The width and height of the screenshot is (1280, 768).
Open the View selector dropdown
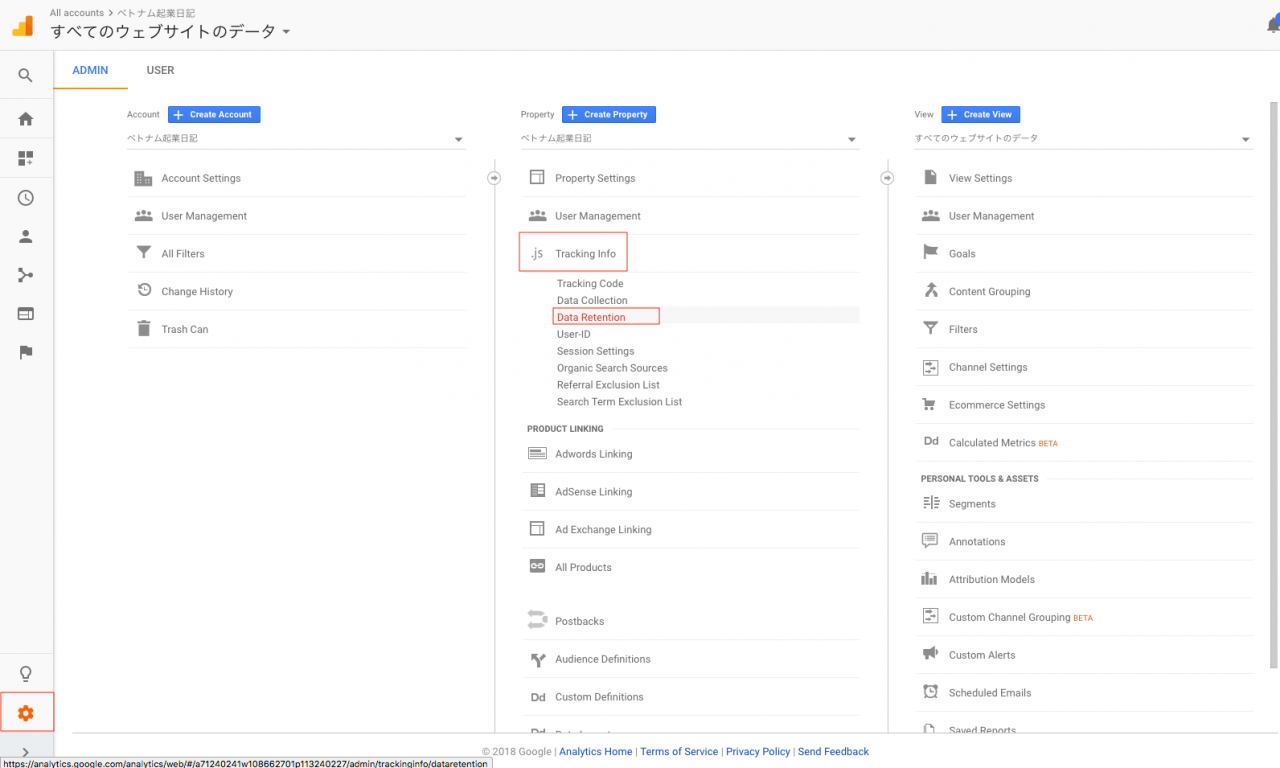(x=1083, y=139)
